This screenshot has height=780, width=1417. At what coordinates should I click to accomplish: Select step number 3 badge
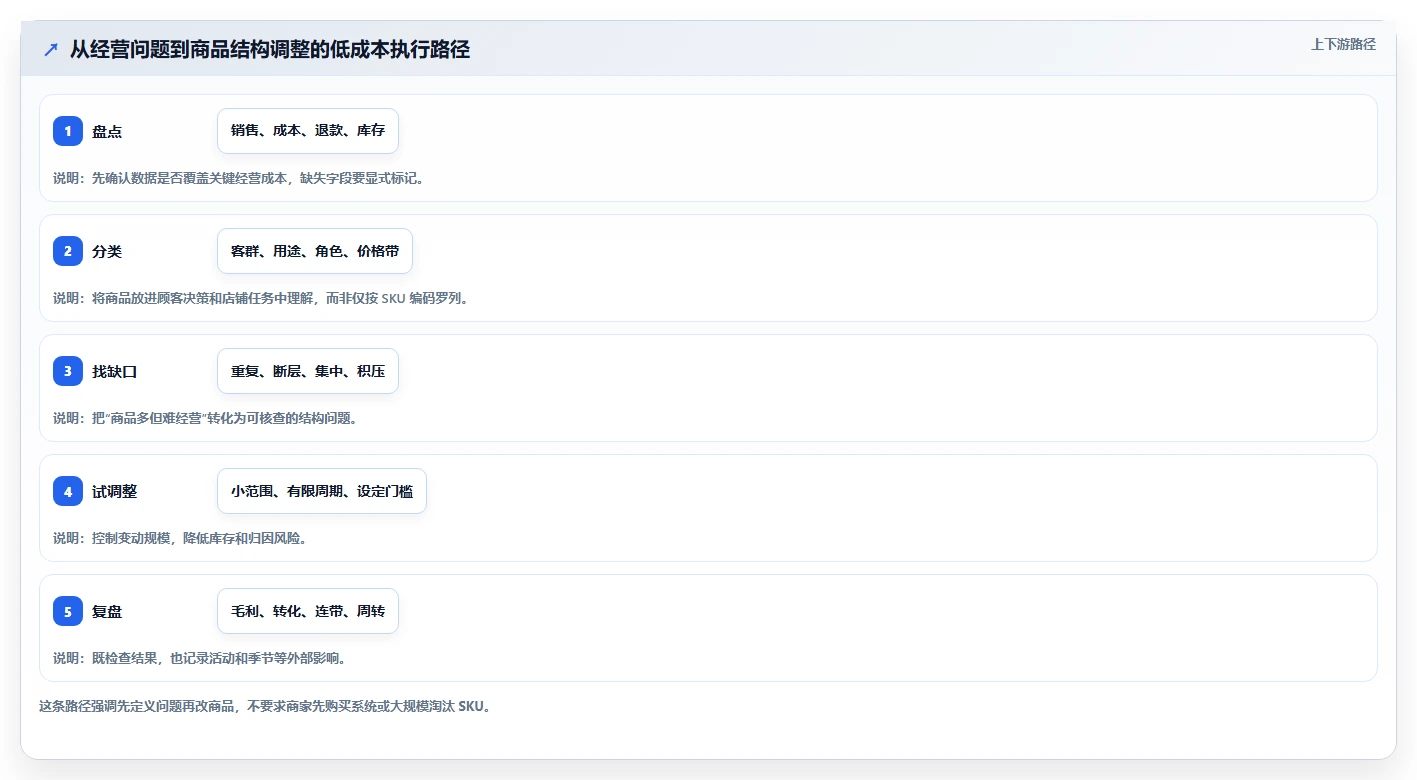[68, 371]
